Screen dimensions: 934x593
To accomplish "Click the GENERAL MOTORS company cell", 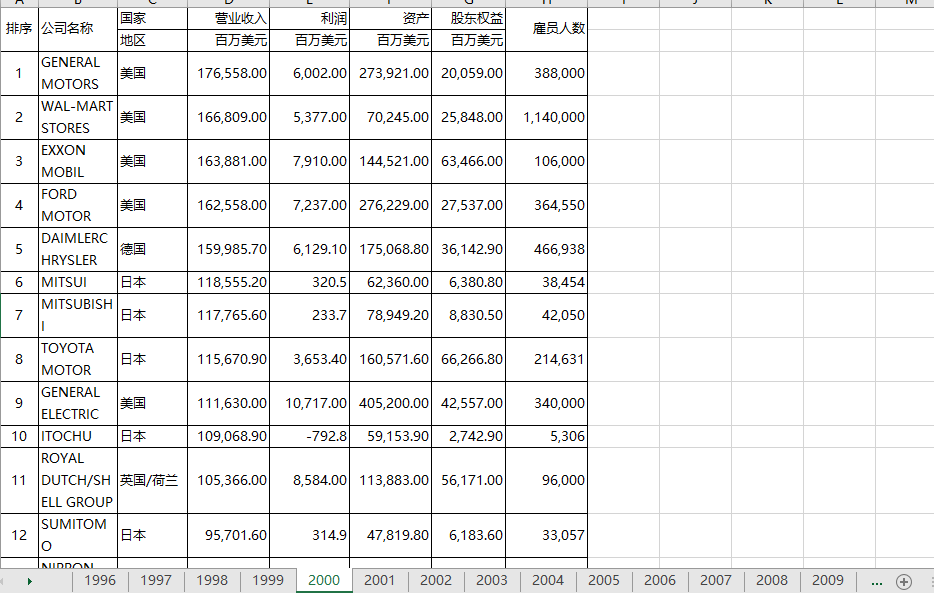I will (x=78, y=73).
